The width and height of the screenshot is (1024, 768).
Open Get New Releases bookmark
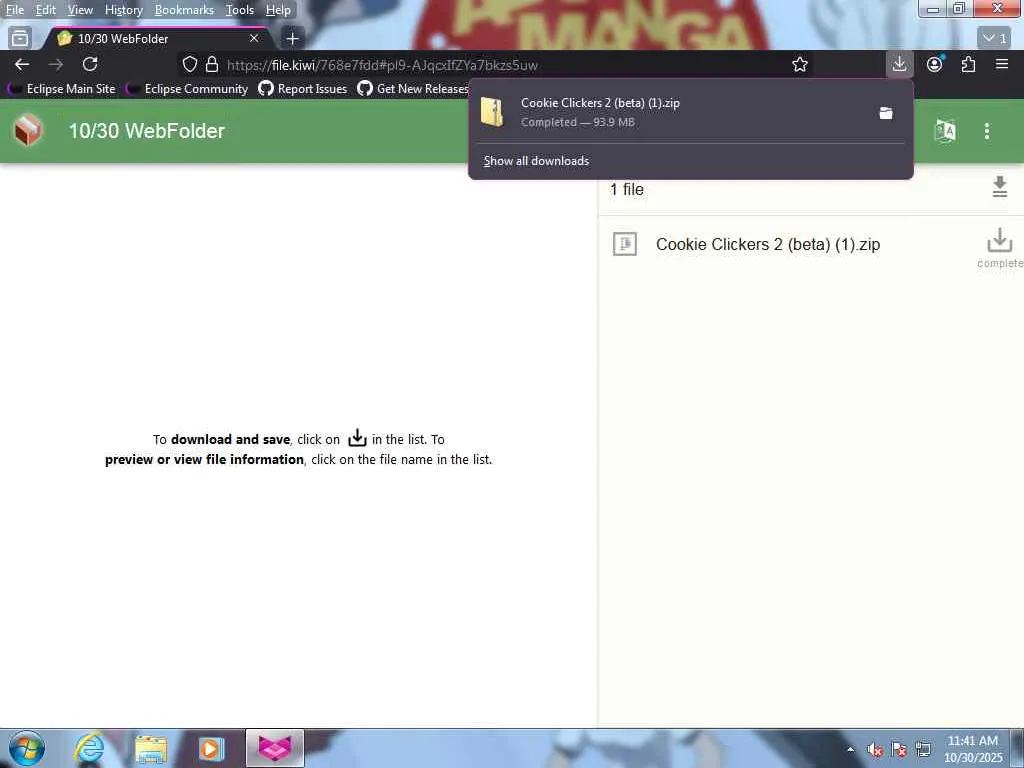[x=413, y=89]
